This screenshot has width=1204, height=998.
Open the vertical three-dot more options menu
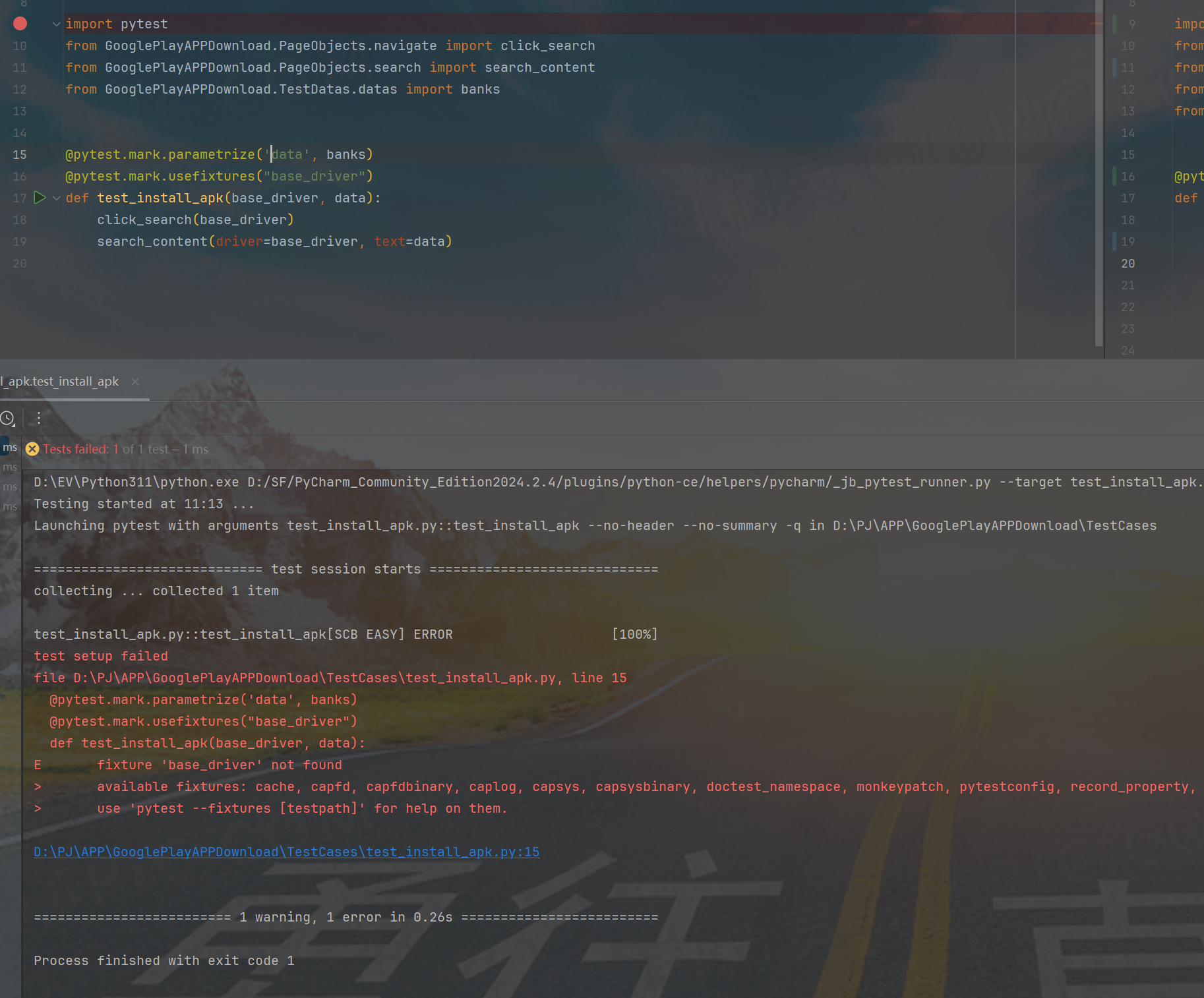coord(39,418)
